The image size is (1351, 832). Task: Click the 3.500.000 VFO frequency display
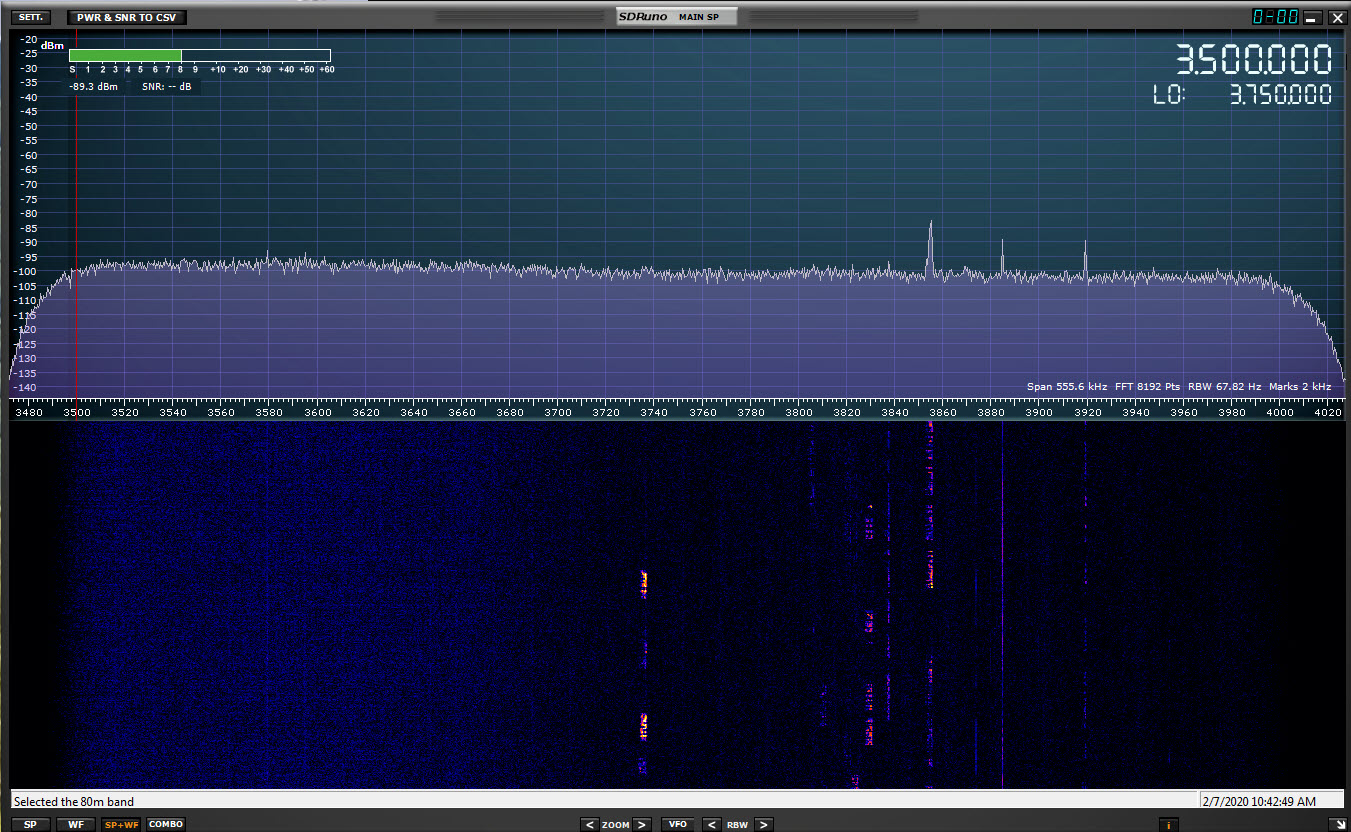pyautogui.click(x=1253, y=60)
